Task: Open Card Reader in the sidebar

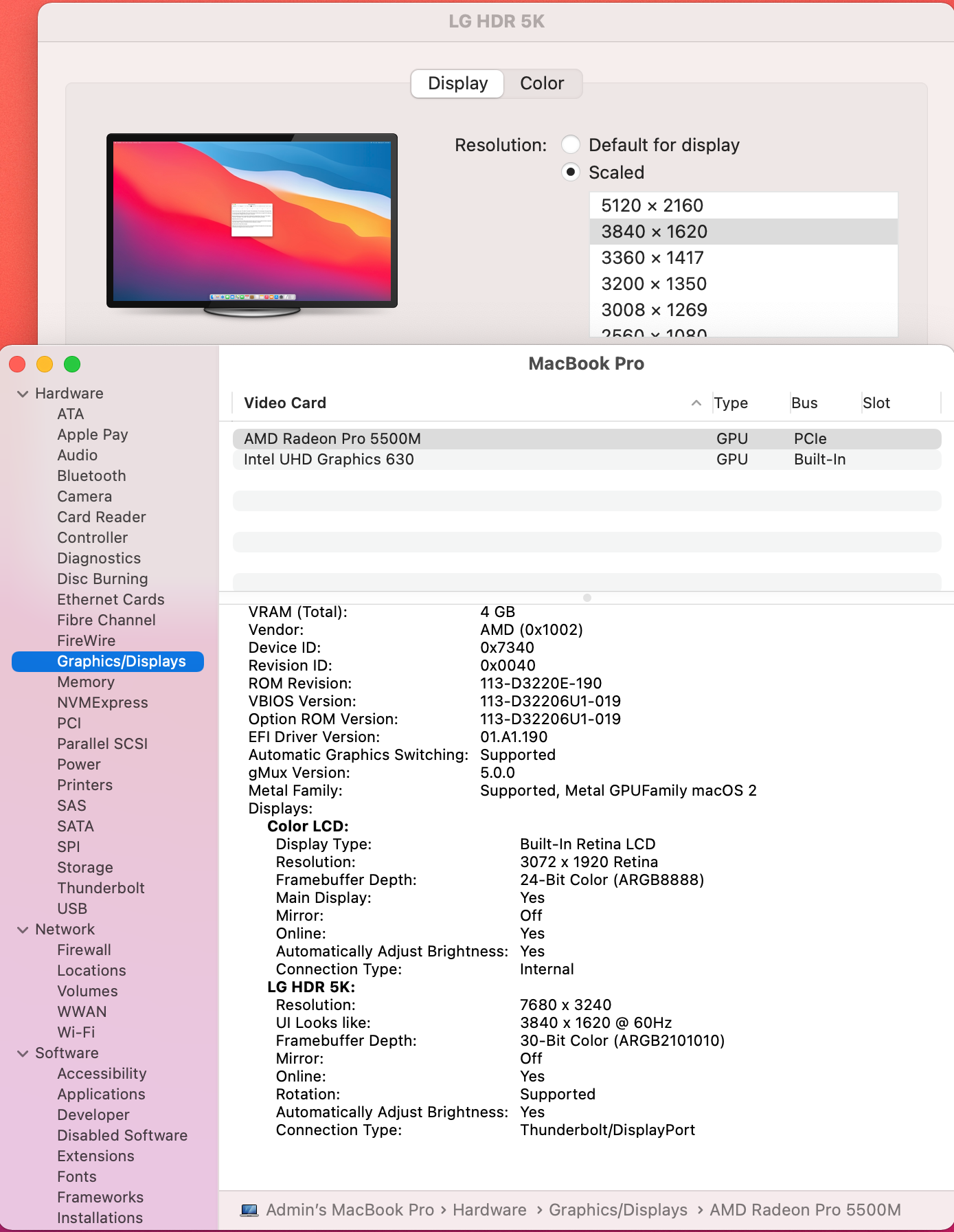Action: pyautogui.click(x=102, y=517)
